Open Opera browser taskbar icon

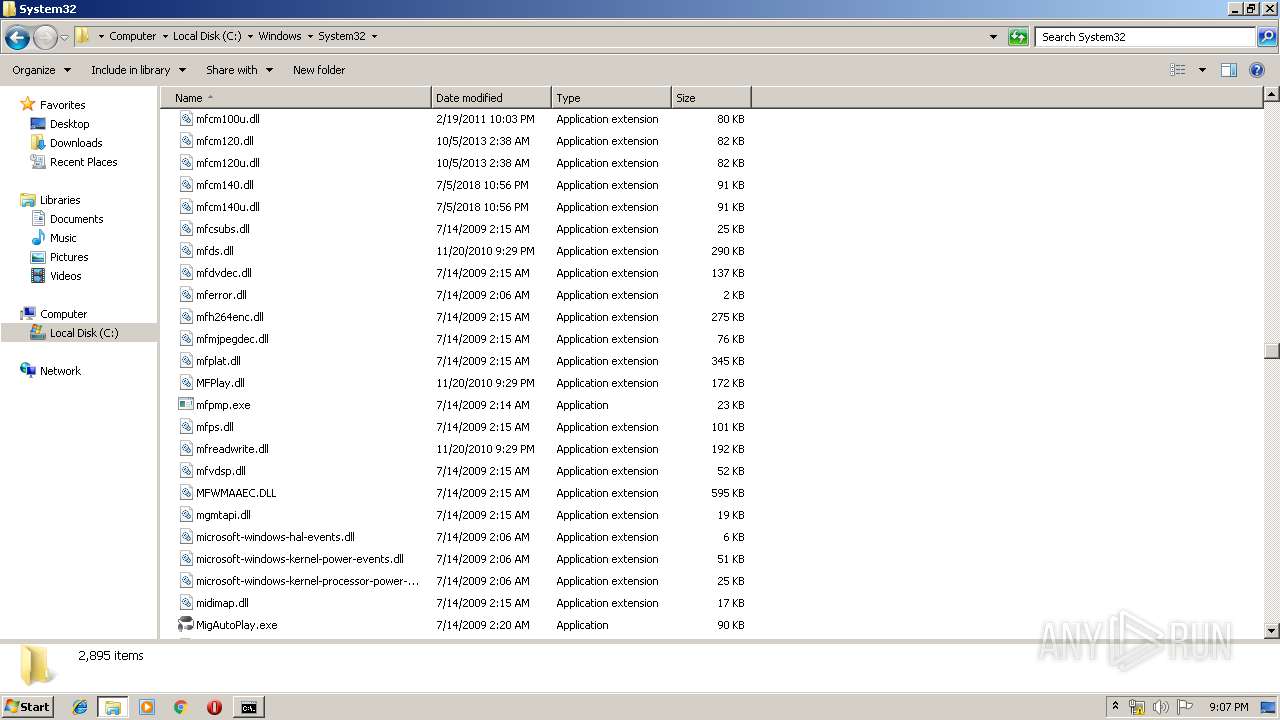pos(214,707)
